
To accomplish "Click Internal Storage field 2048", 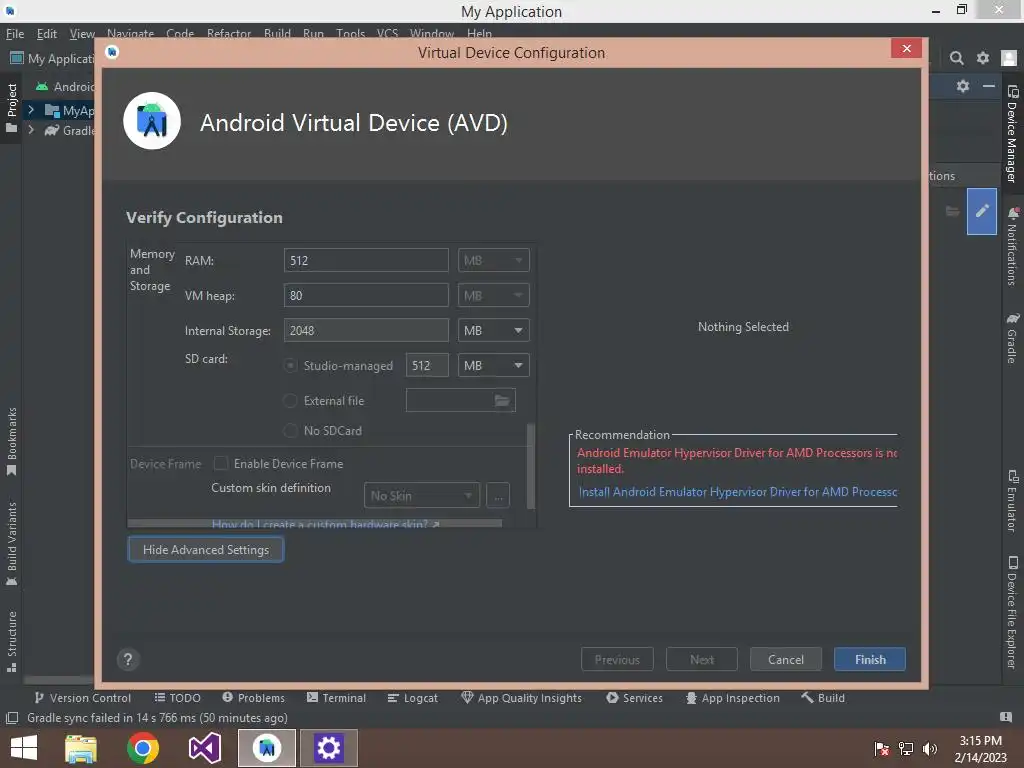I will click(366, 330).
